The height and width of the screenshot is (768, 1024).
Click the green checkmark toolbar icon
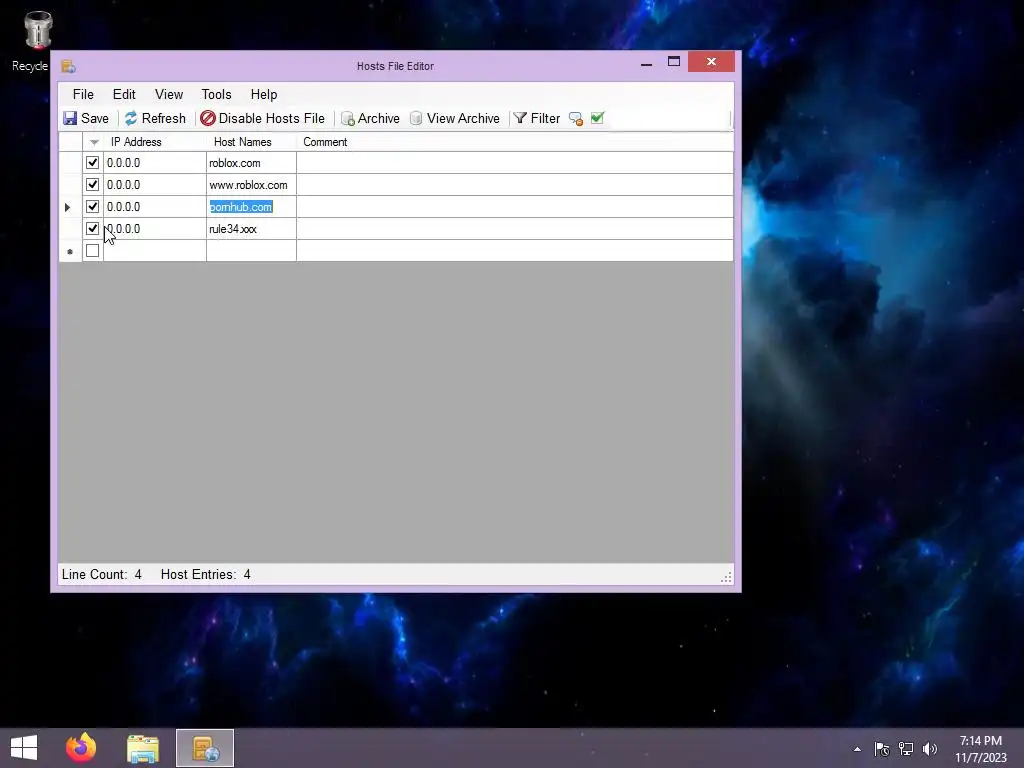(x=597, y=118)
